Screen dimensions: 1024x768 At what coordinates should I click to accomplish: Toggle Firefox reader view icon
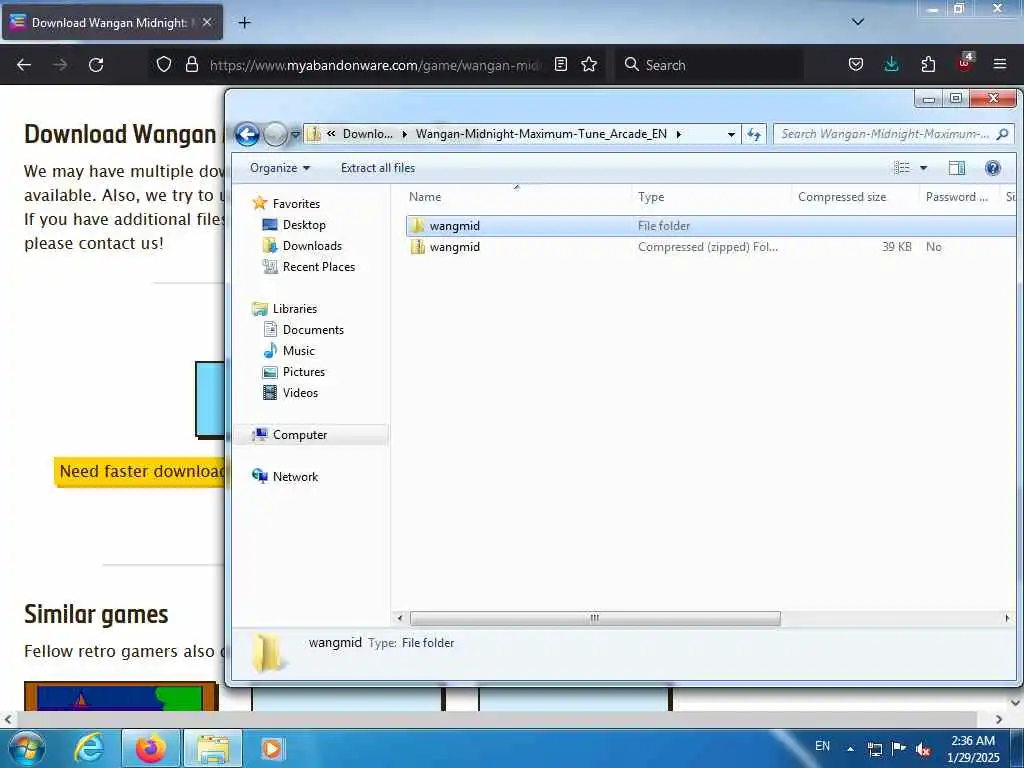[x=560, y=64]
